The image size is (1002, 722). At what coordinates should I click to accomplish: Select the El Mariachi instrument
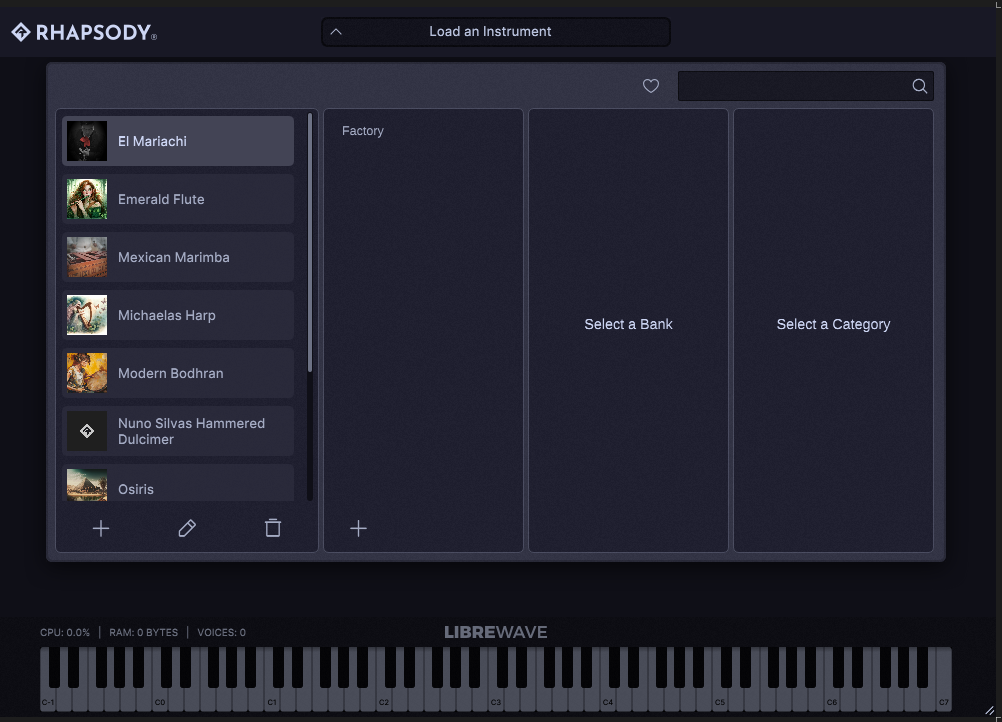[x=178, y=141]
